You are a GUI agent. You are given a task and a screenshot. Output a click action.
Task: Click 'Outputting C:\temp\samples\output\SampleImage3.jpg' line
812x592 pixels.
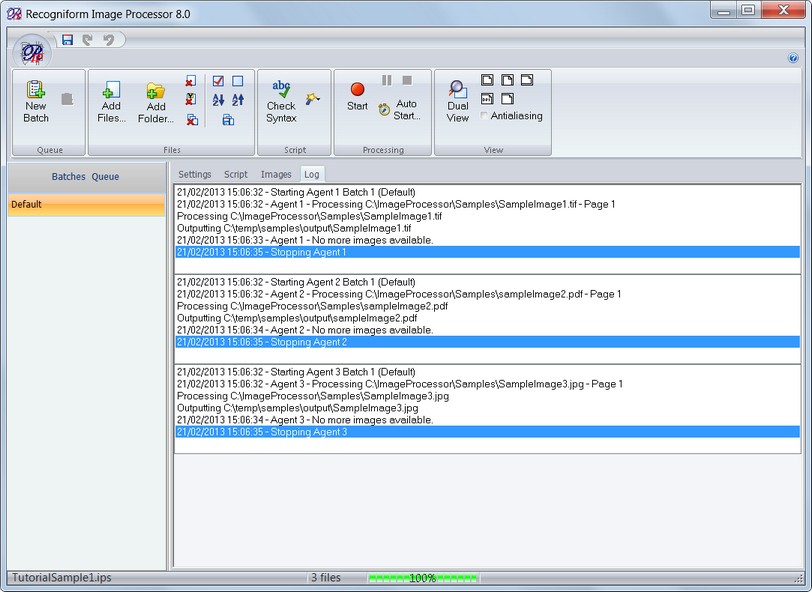298,408
